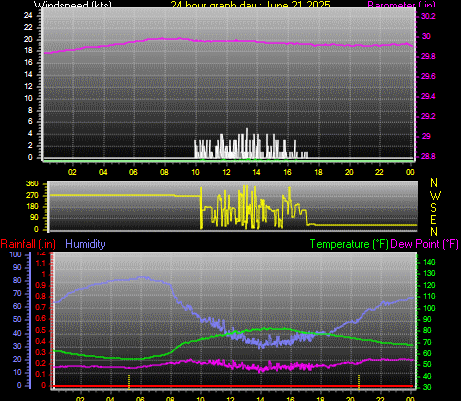Click the sunset yellow marker near hour 20

359,382
